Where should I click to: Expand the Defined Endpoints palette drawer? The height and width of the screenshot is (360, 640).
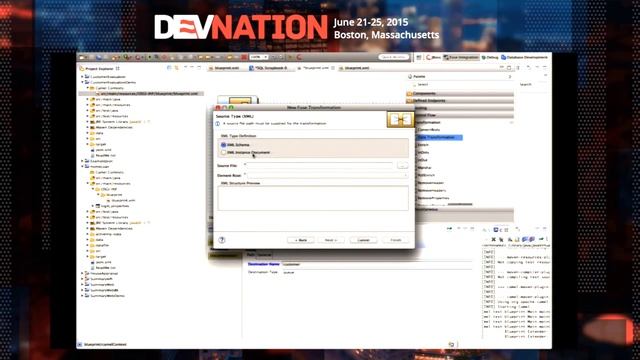click(460, 101)
